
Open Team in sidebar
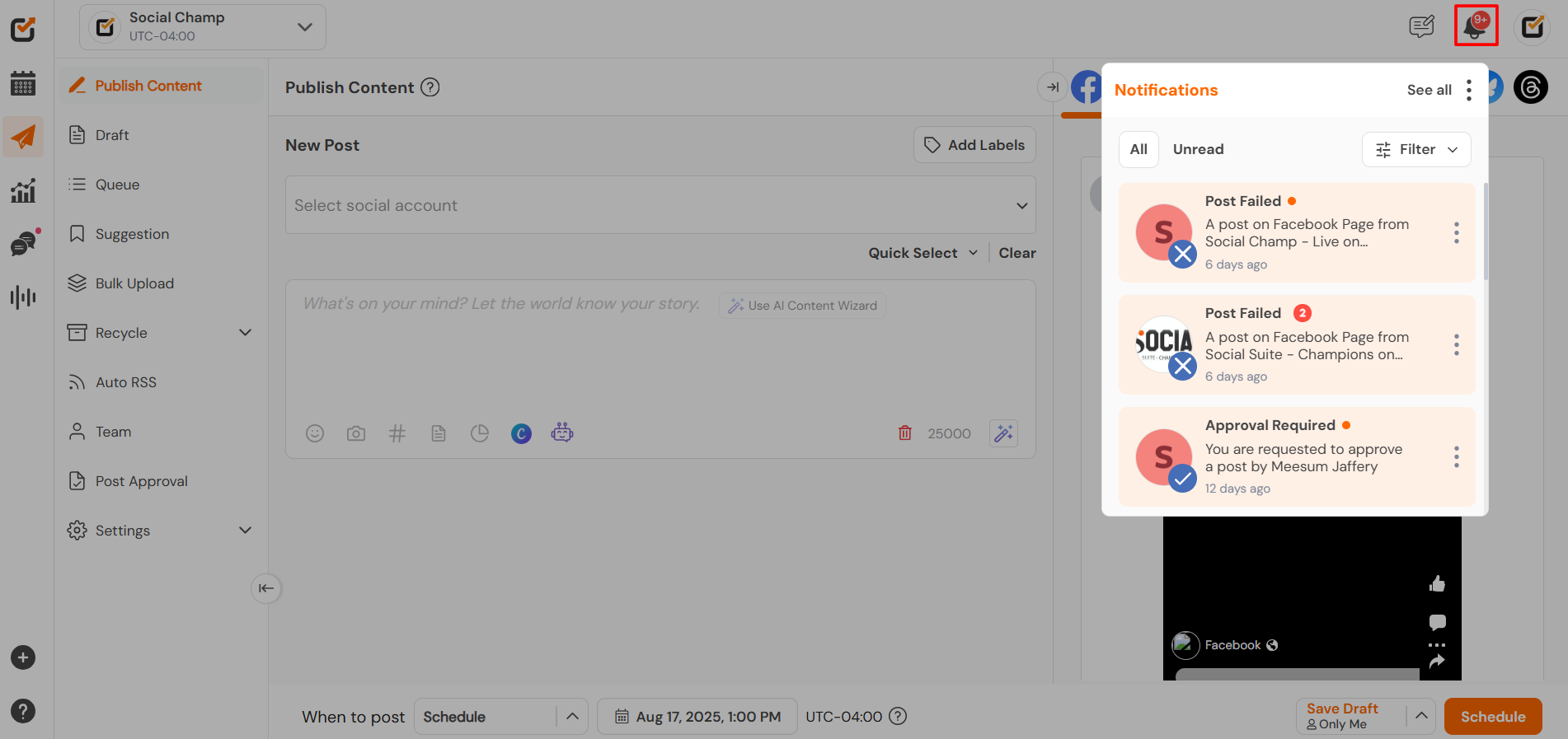point(162,432)
